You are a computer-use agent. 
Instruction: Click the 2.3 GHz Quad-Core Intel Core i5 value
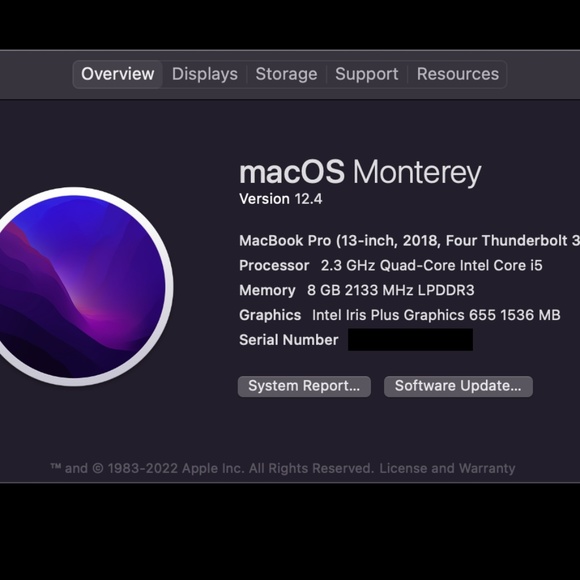pos(431,266)
